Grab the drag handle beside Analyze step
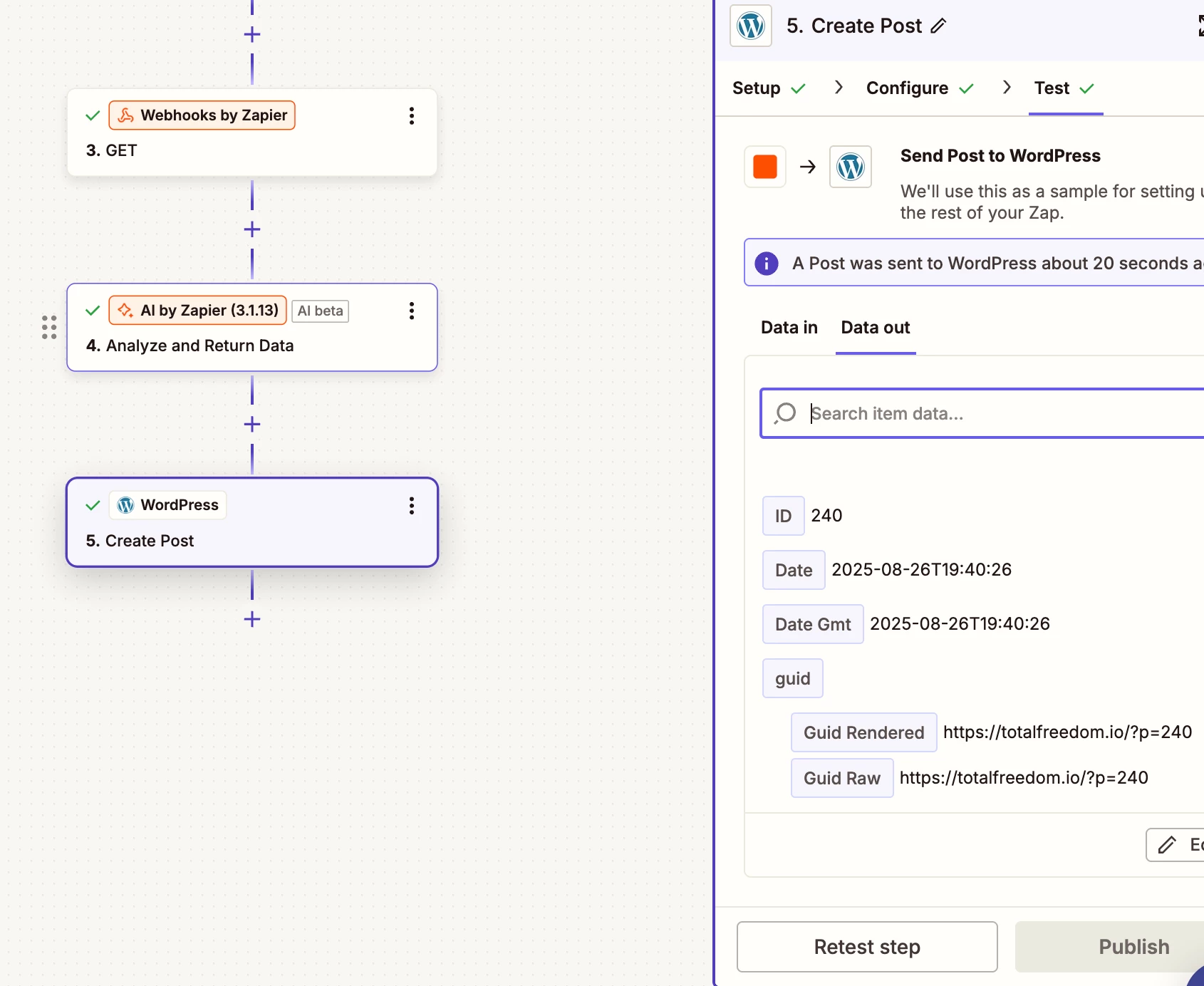 49,328
